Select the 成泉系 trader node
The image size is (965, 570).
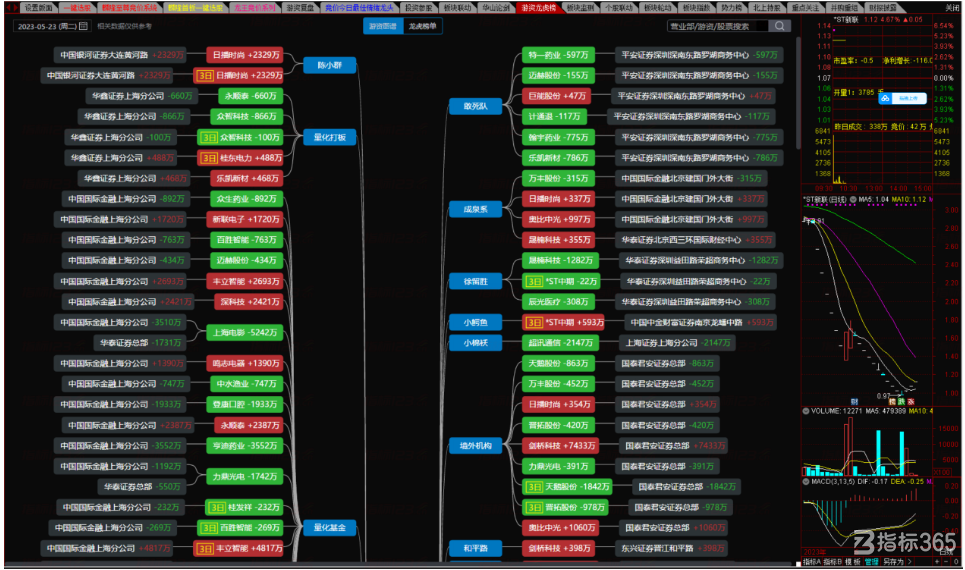click(475, 209)
